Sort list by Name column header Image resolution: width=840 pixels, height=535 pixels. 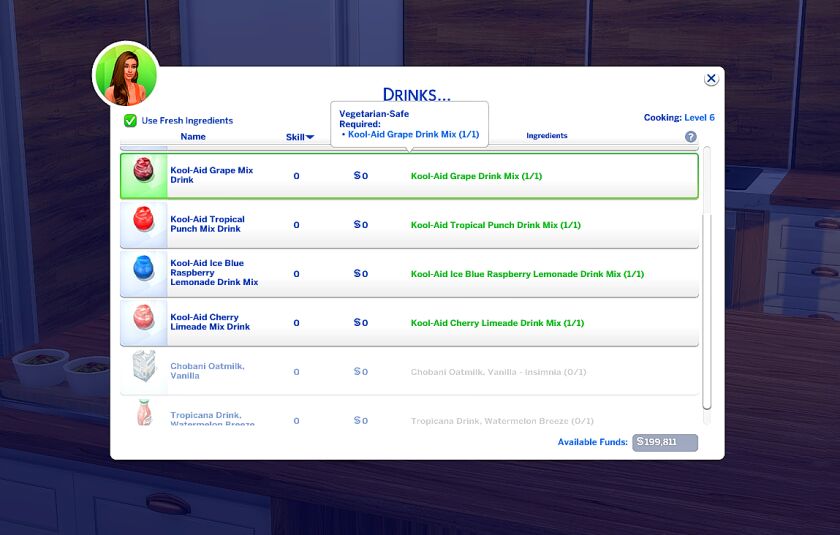[193, 137]
